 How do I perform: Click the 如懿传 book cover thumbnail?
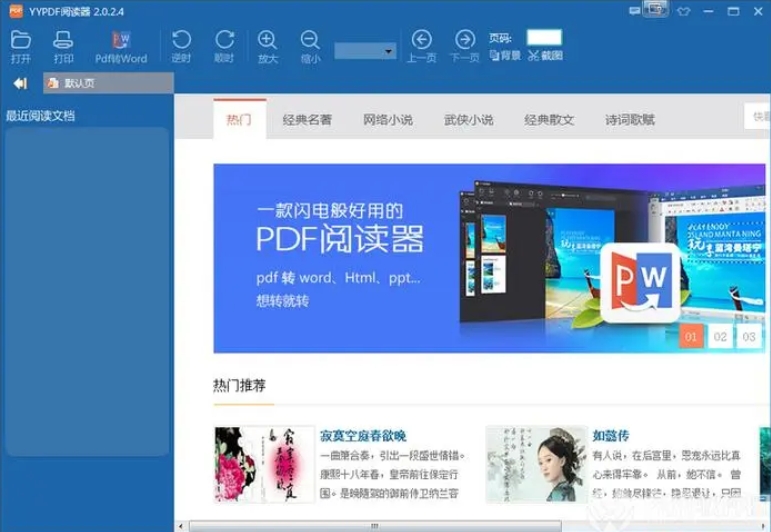click(536, 464)
